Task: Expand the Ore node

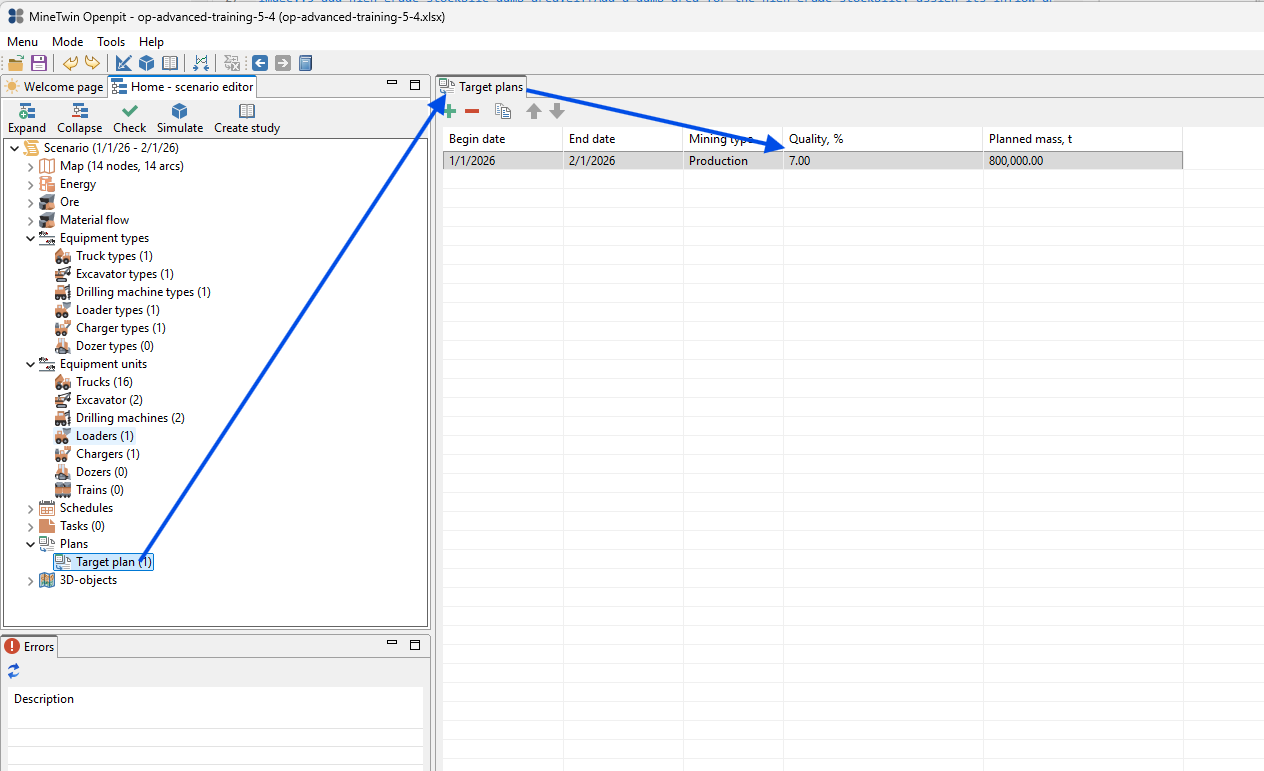Action: [30, 202]
